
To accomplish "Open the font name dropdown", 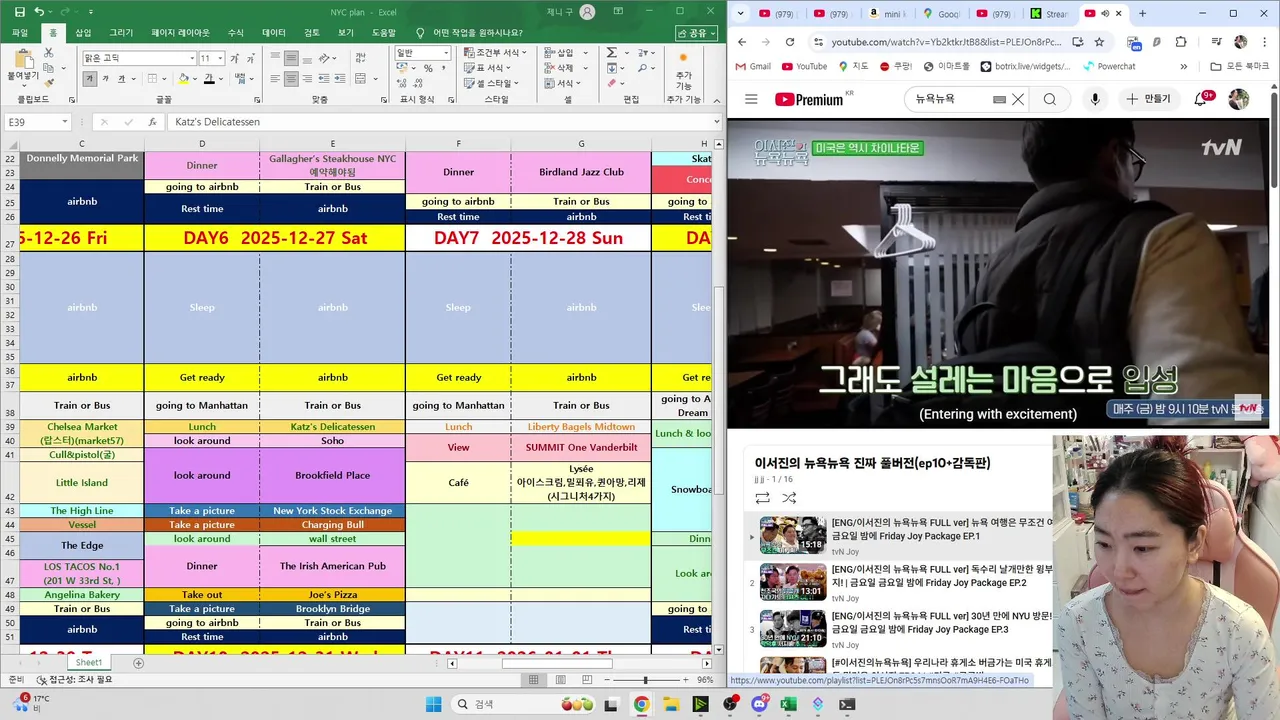I will coord(192,58).
